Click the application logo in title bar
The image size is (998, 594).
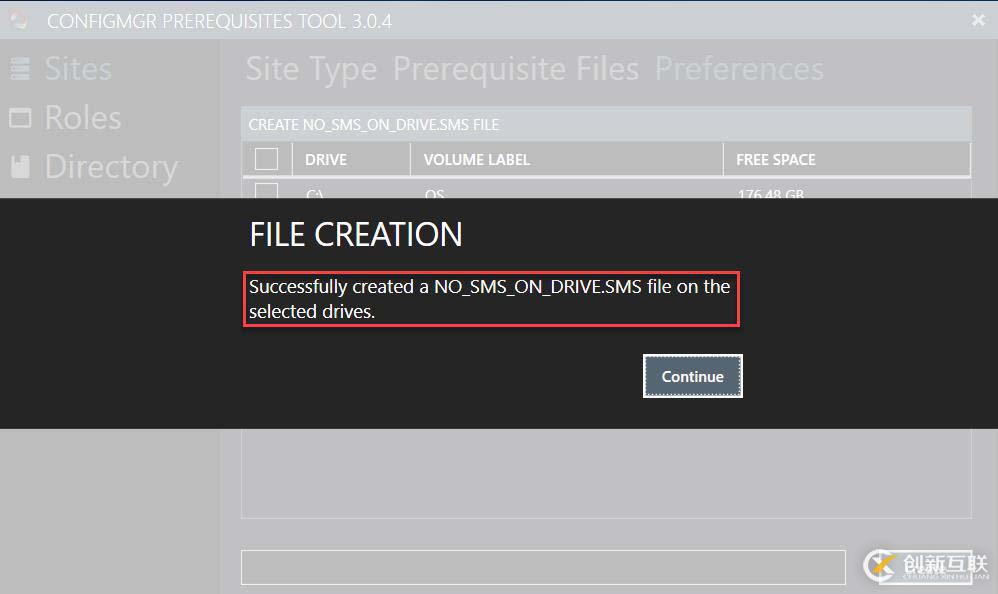click(x=19, y=20)
